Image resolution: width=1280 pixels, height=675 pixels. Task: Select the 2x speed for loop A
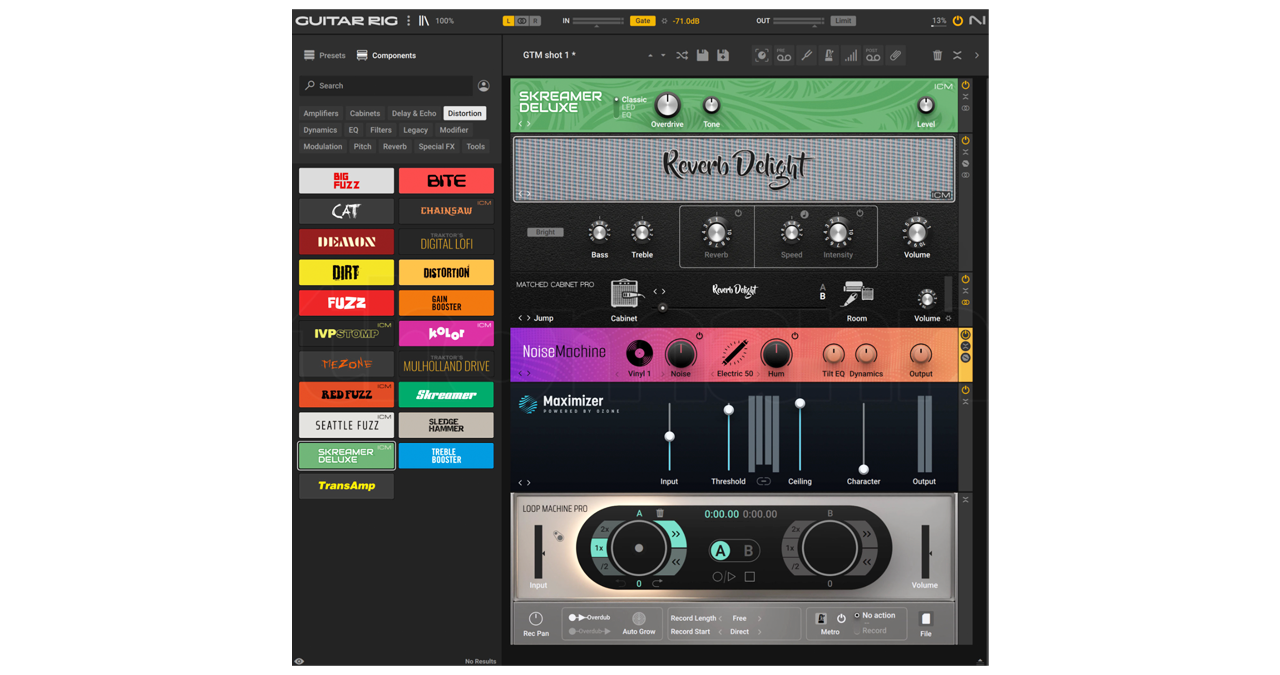point(606,530)
